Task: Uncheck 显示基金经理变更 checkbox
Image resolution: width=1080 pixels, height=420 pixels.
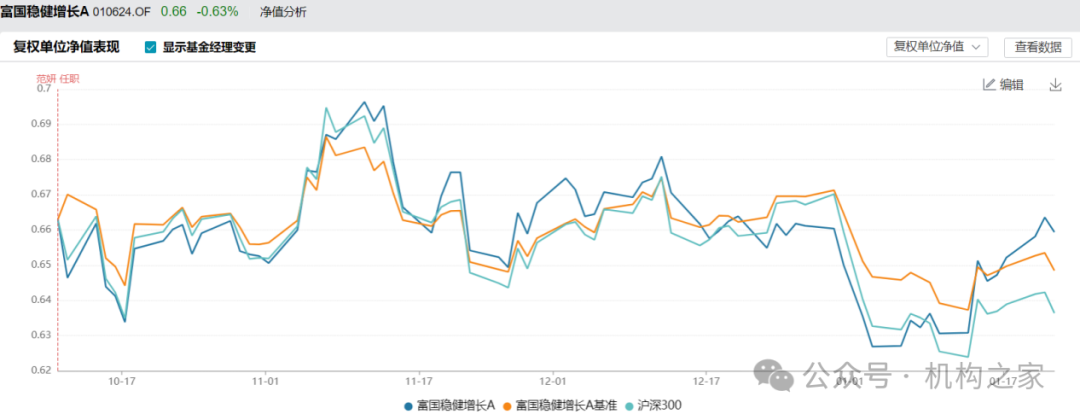Action: [150, 48]
